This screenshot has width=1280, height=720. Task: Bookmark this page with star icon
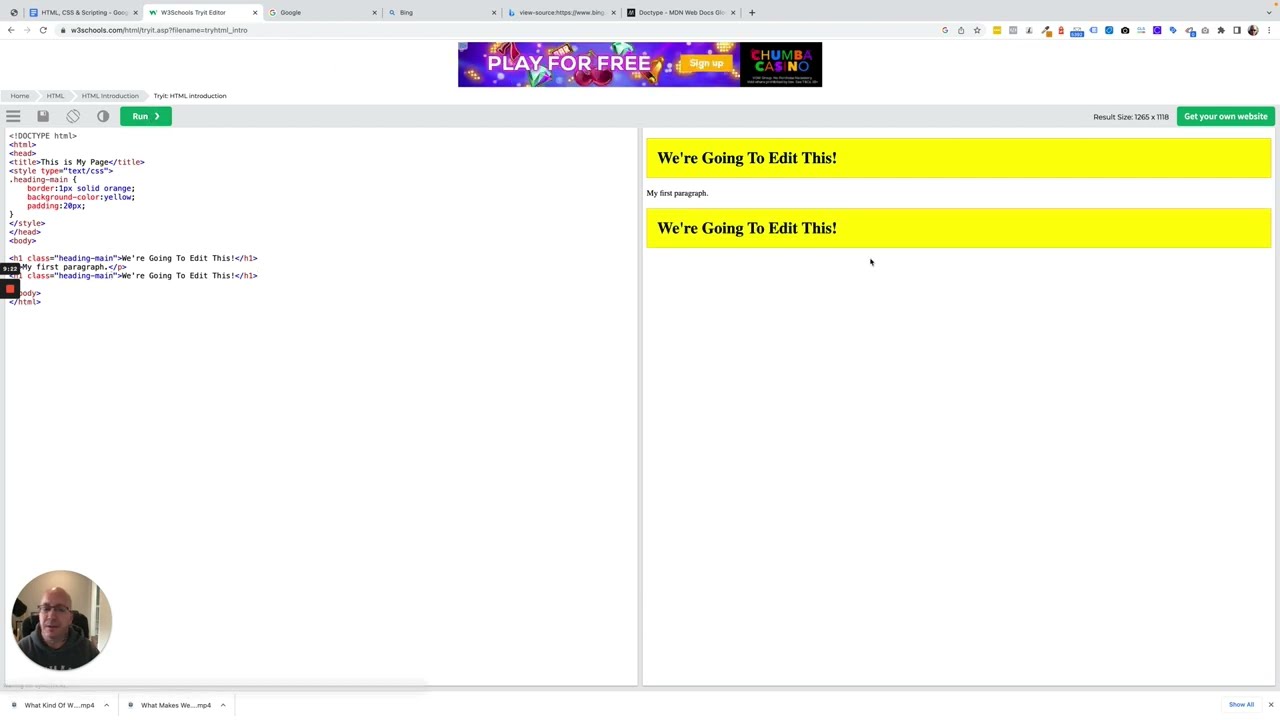(977, 30)
